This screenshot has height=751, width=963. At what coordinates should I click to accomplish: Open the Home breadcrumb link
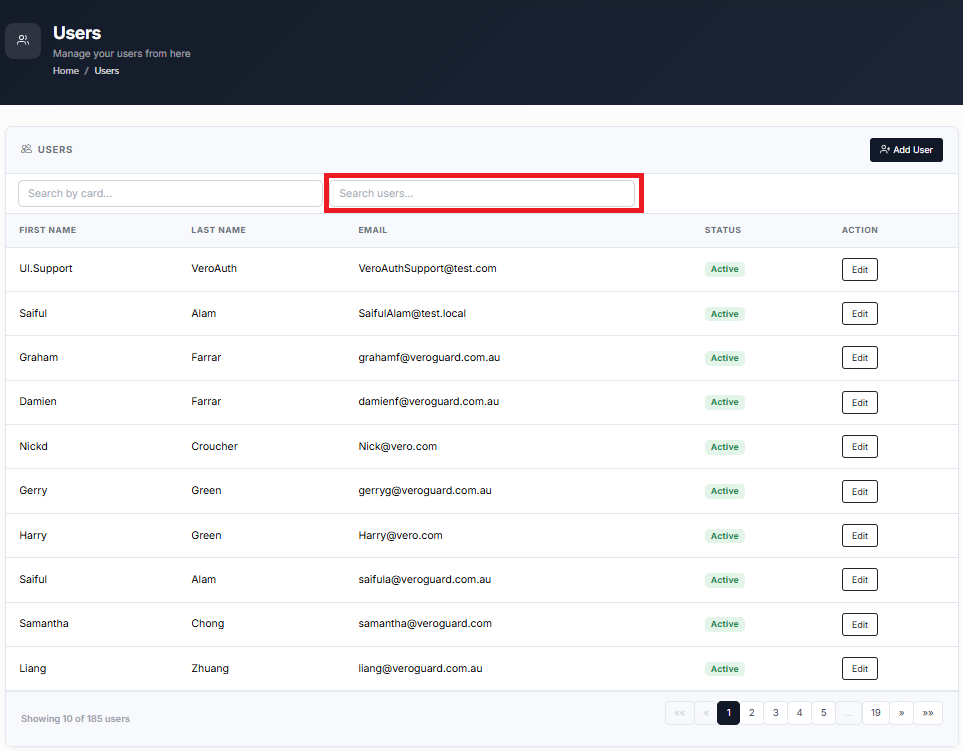tap(66, 71)
